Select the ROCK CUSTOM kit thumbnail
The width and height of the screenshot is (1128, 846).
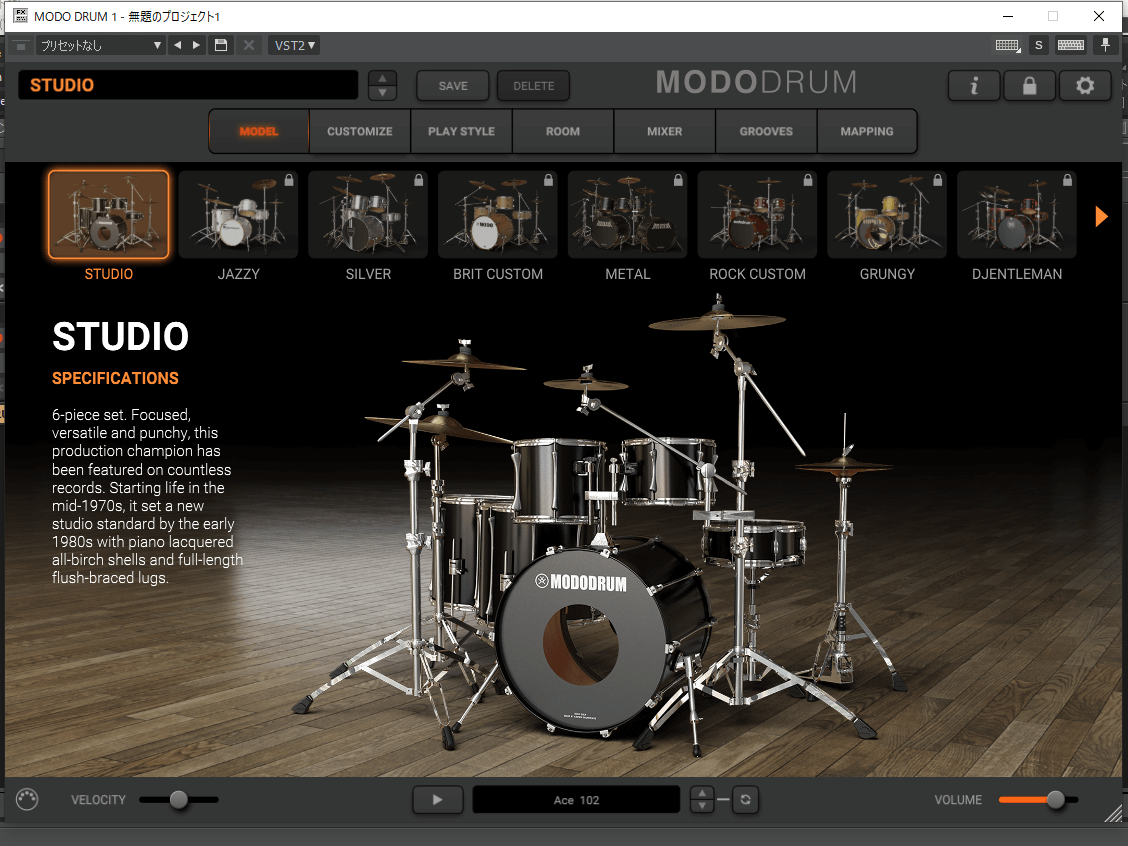tap(758, 214)
